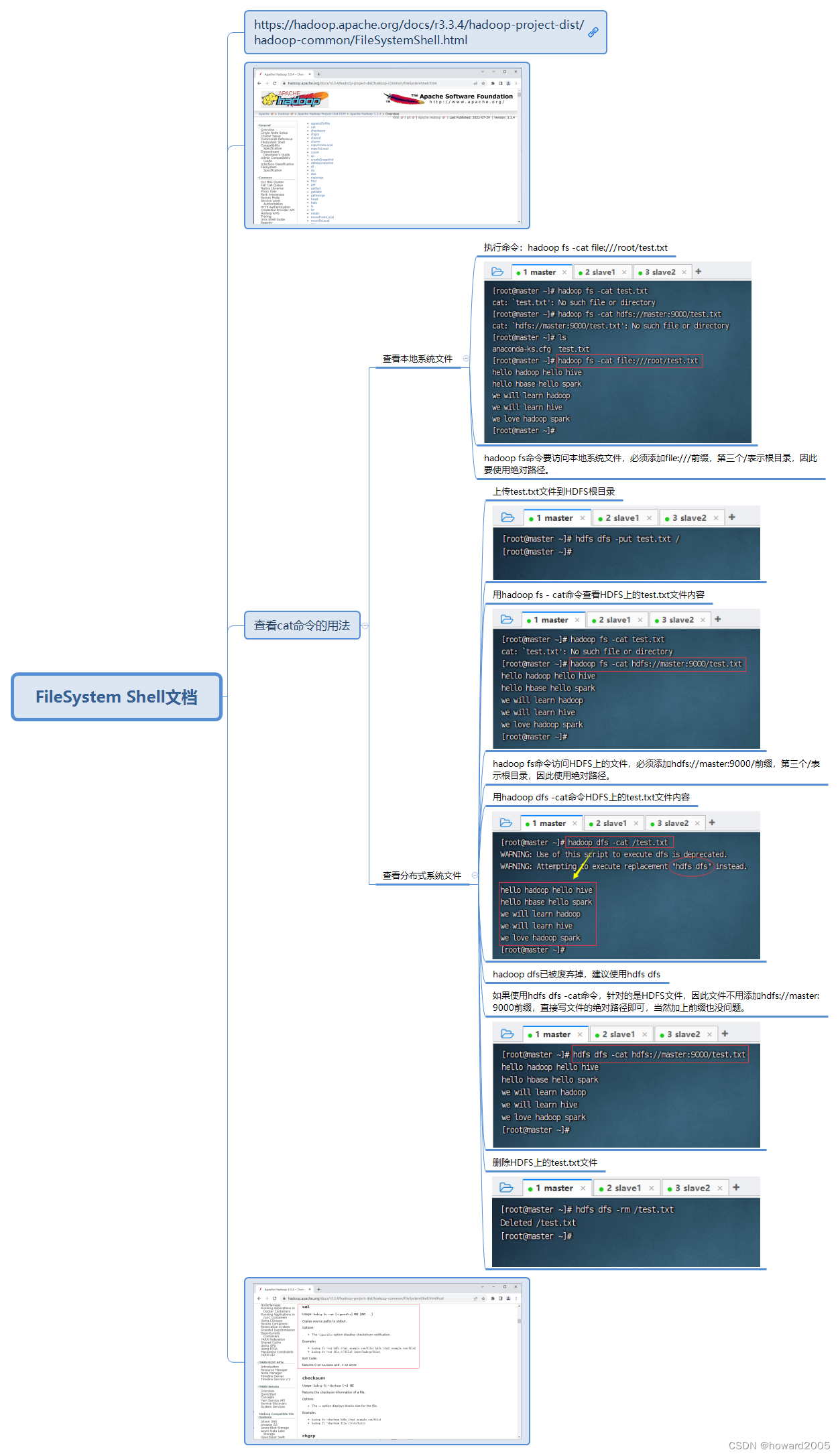The width and height of the screenshot is (840, 1456).
Task: Click the note 'hadoop dfs已被废弃掉，建议使用hdfs dfs'
Action: tap(577, 974)
